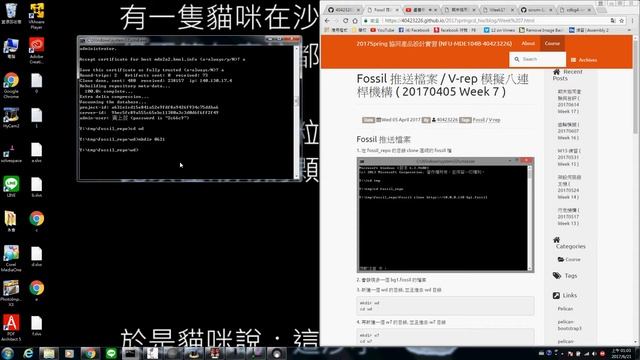This screenshot has height=360, width=640.
Task: Open the Week 15 recent post
Action: click(x=568, y=157)
